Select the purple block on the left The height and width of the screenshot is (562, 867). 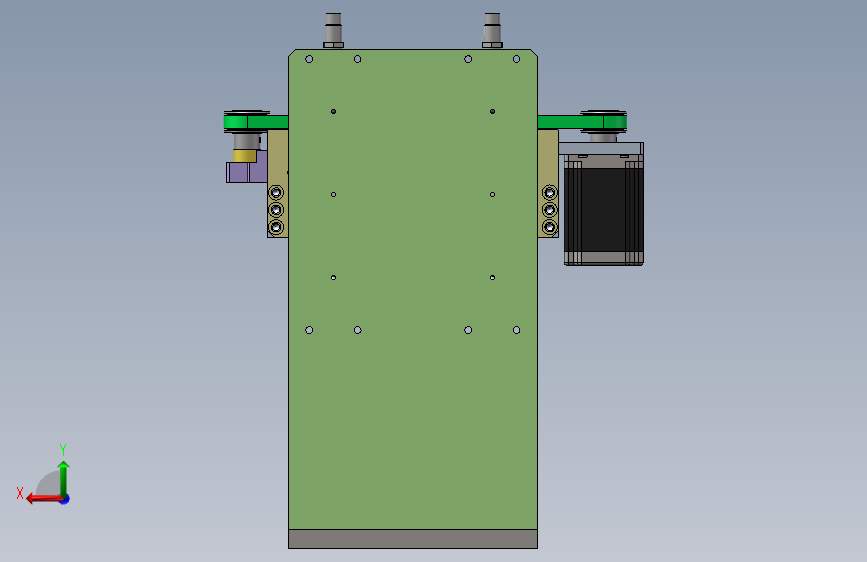[247, 172]
